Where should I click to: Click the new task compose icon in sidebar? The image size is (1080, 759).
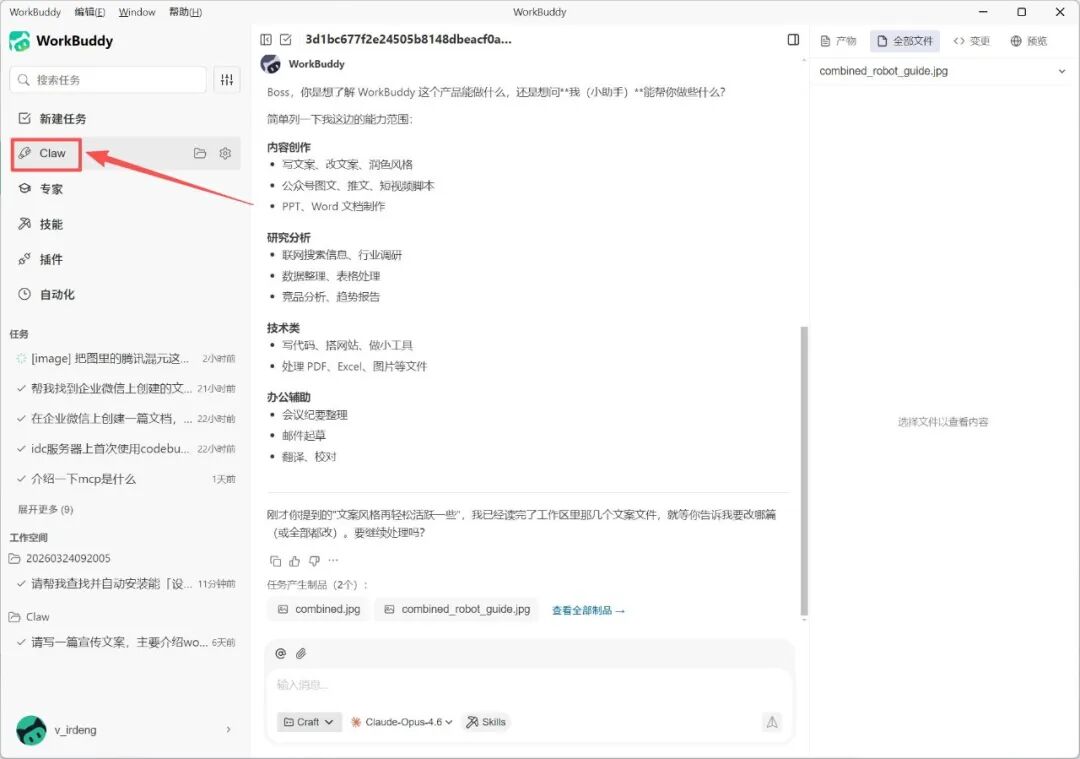click(x=25, y=118)
